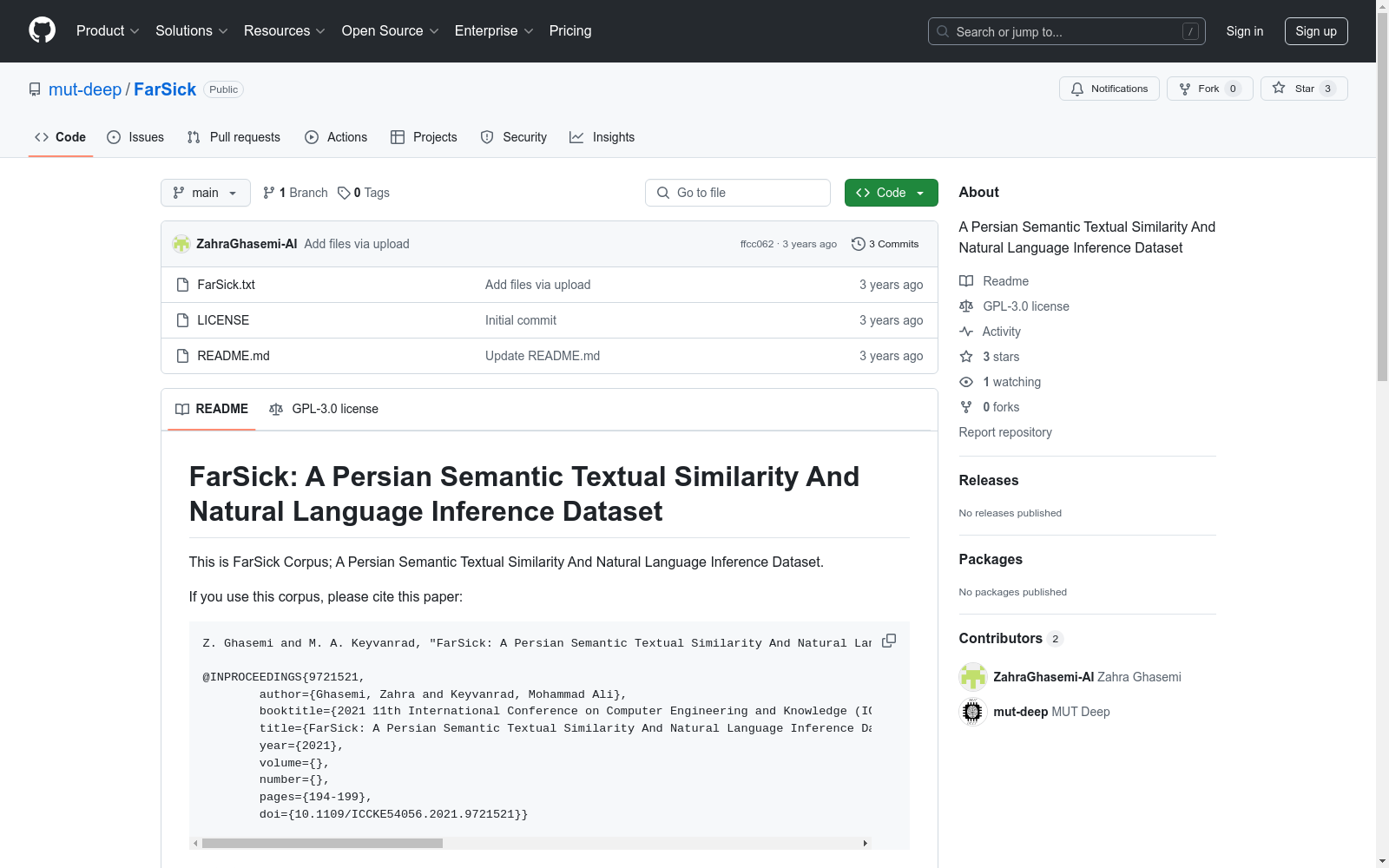Open ZahraGhasemi-AI commit author avatar
This screenshot has height=868, width=1389.
pyautogui.click(x=181, y=244)
